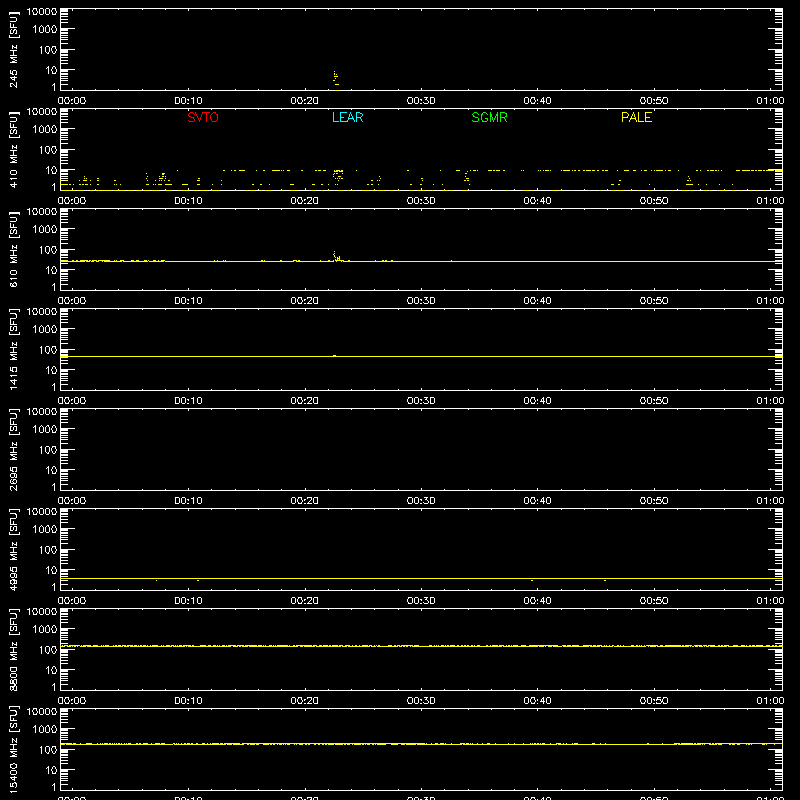This screenshot has width=800, height=800.
Task: Click the cyan LEAR station label
Action: [347, 117]
